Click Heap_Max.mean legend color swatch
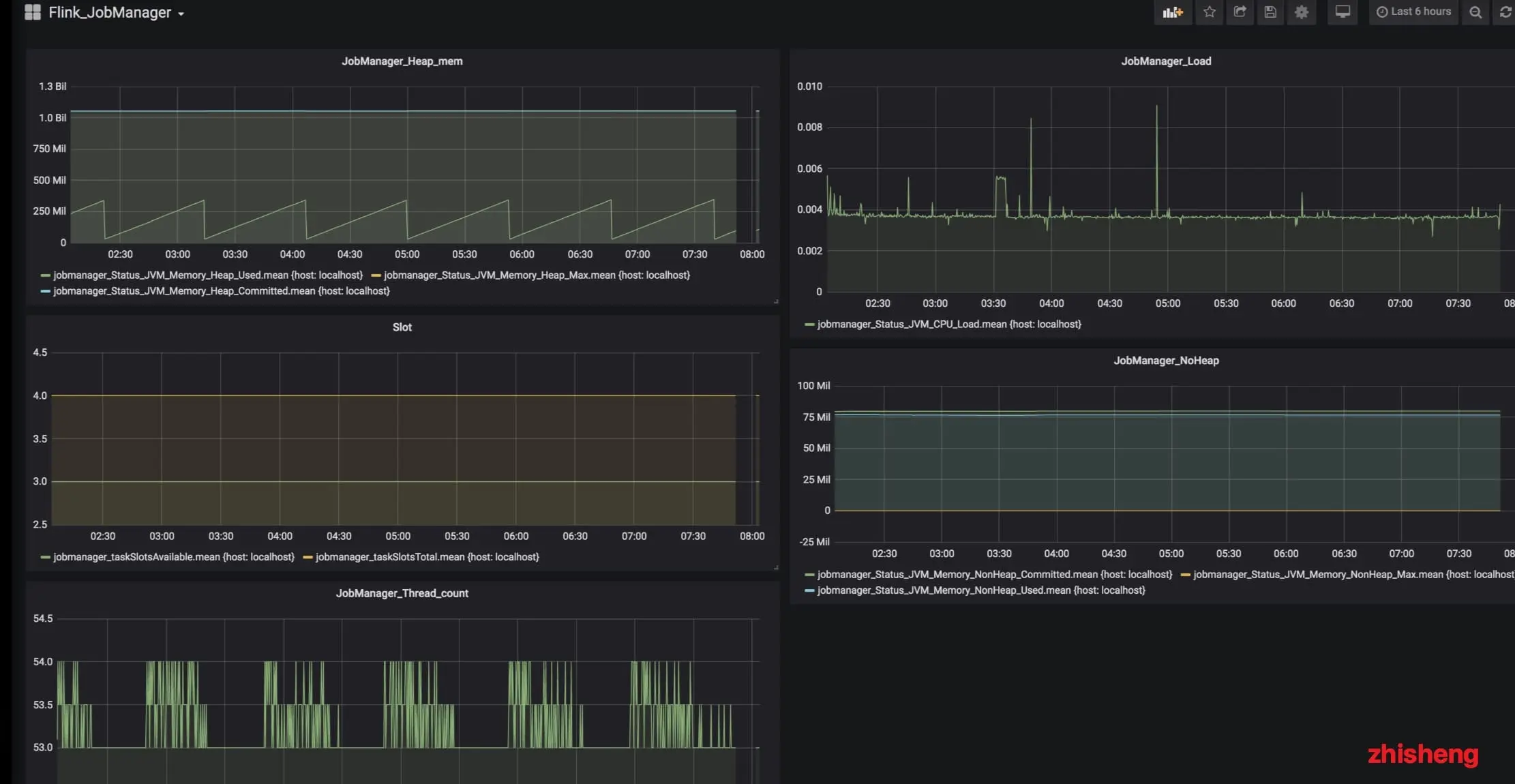 376,275
